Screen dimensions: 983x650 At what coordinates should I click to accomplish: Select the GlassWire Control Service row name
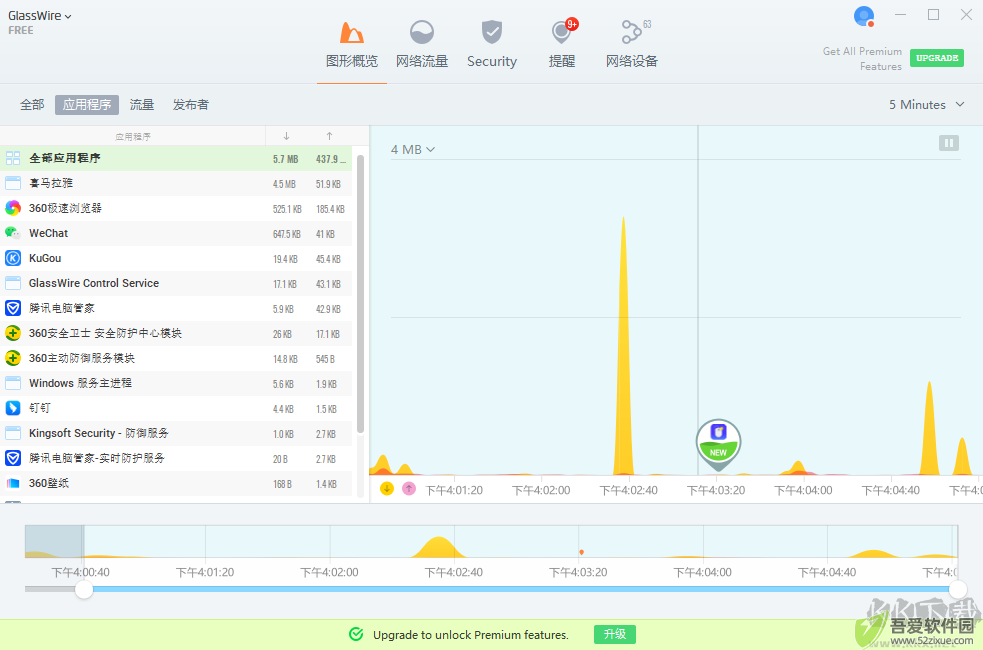pyautogui.click(x=94, y=283)
